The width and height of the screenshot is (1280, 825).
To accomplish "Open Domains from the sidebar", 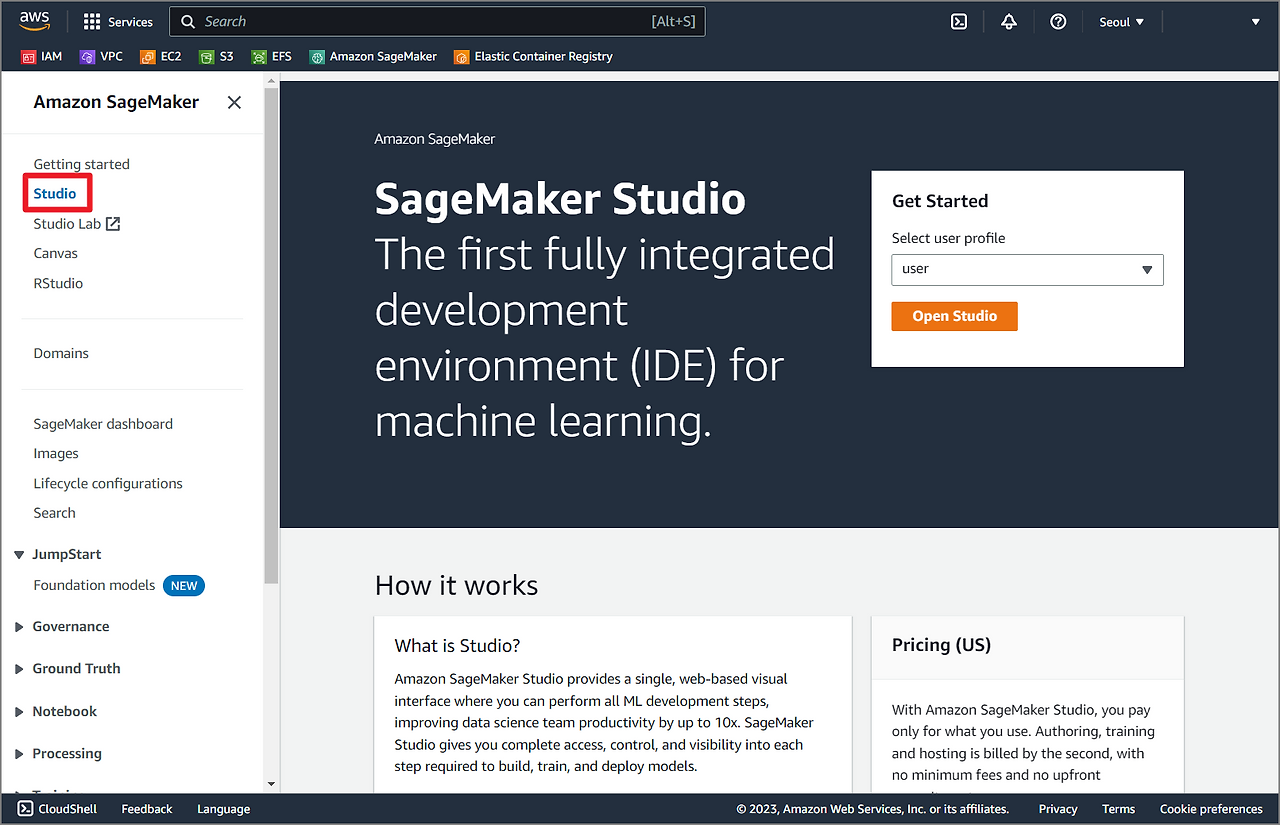I will [x=60, y=353].
